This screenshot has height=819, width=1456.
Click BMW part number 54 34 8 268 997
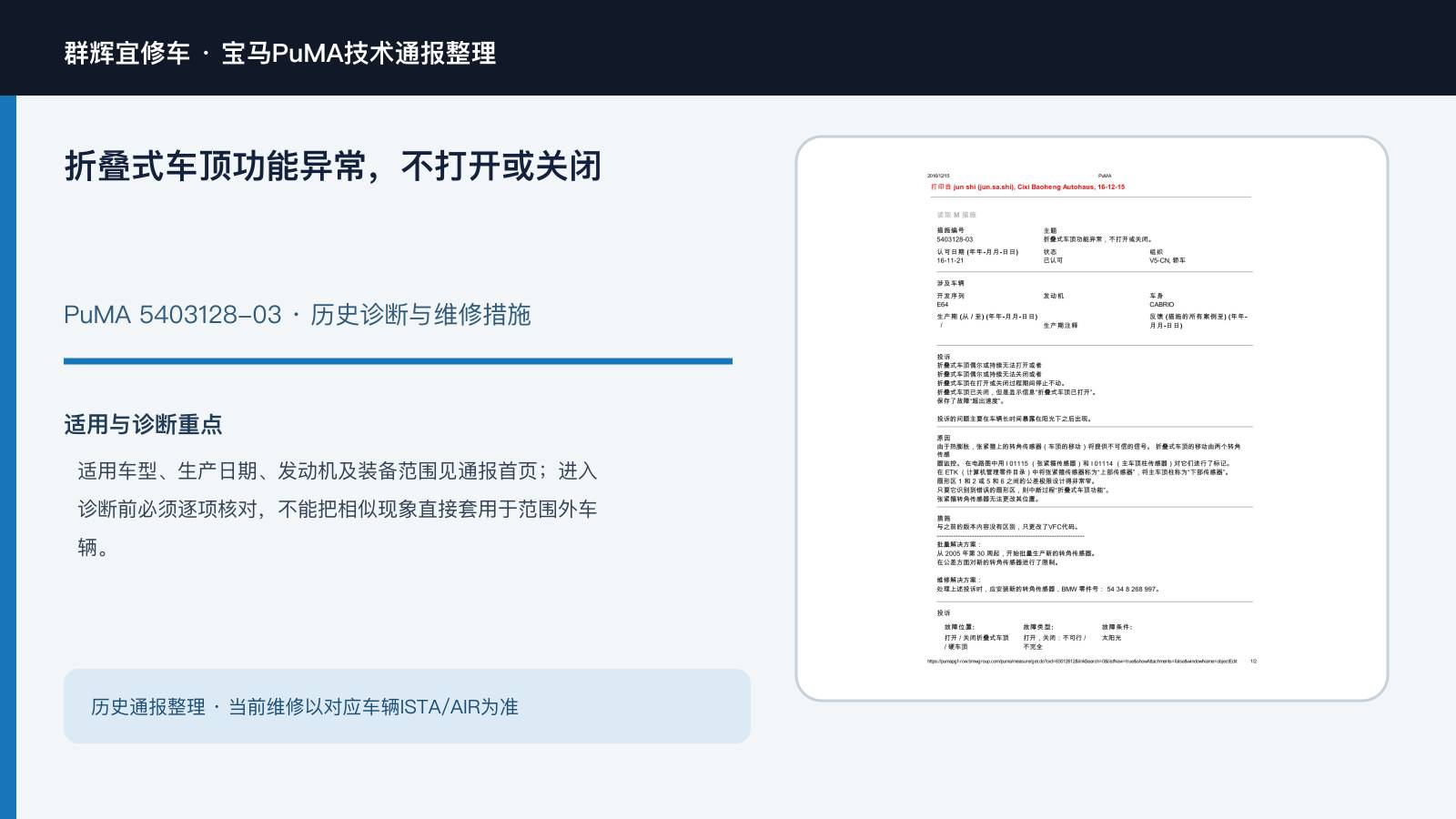pos(1132,589)
